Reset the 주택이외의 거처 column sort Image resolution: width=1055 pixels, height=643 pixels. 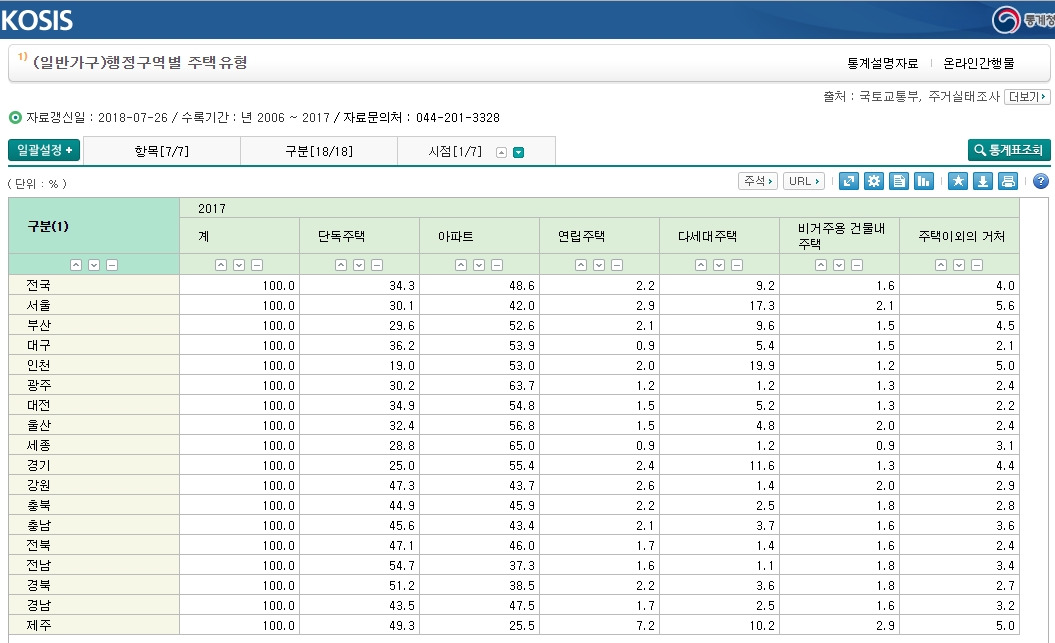pos(978,265)
